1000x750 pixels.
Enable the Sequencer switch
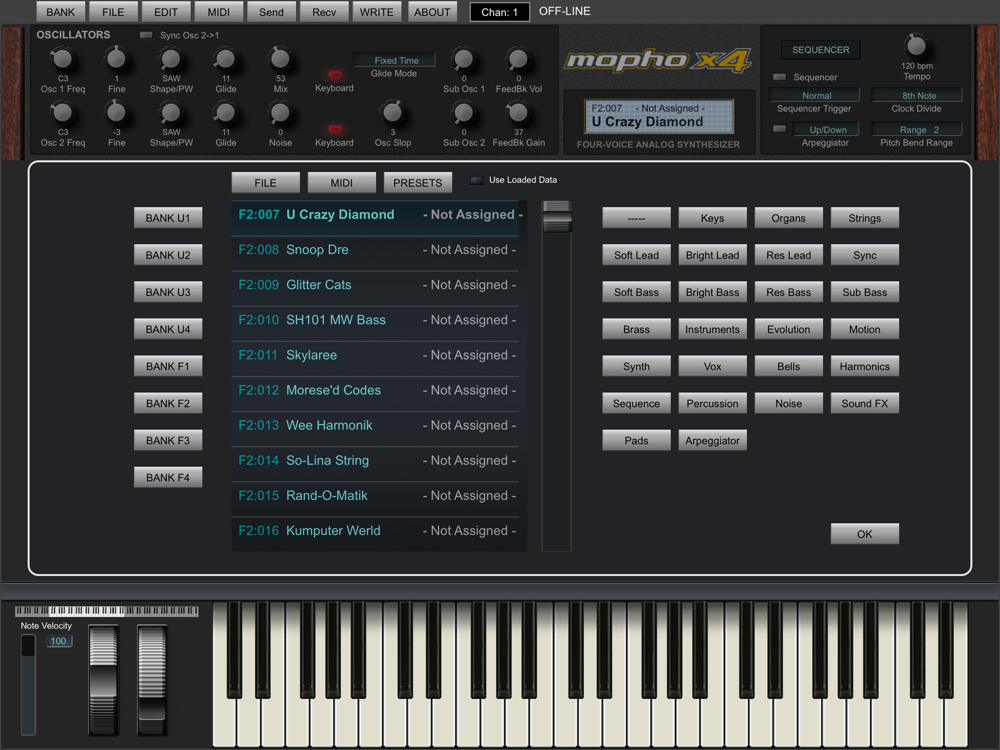(x=779, y=77)
